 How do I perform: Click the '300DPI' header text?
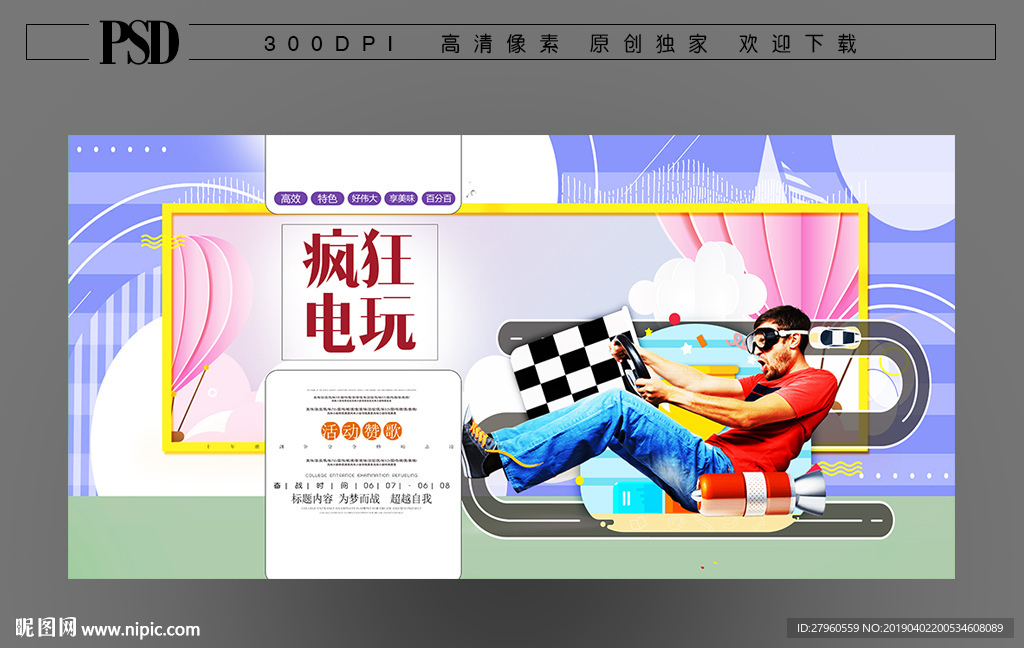[330, 44]
